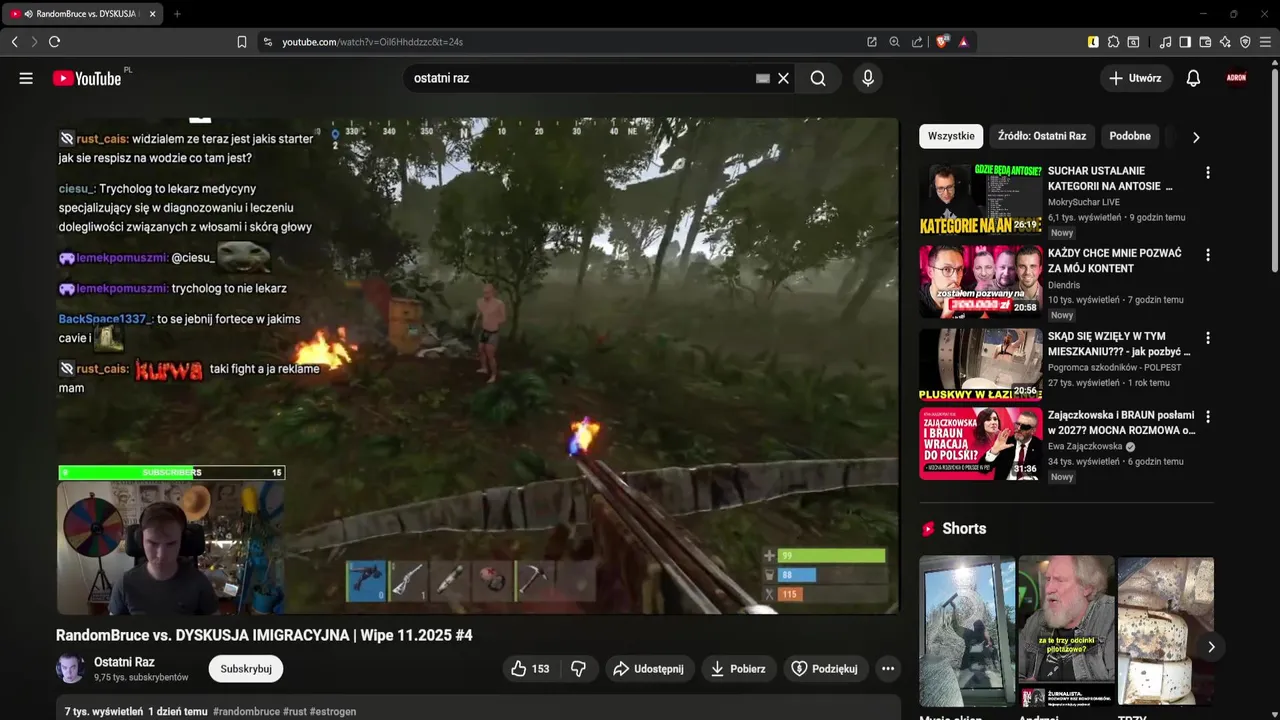Open the Diendris channel name
Viewport: 1280px width, 720px height.
1064,285
